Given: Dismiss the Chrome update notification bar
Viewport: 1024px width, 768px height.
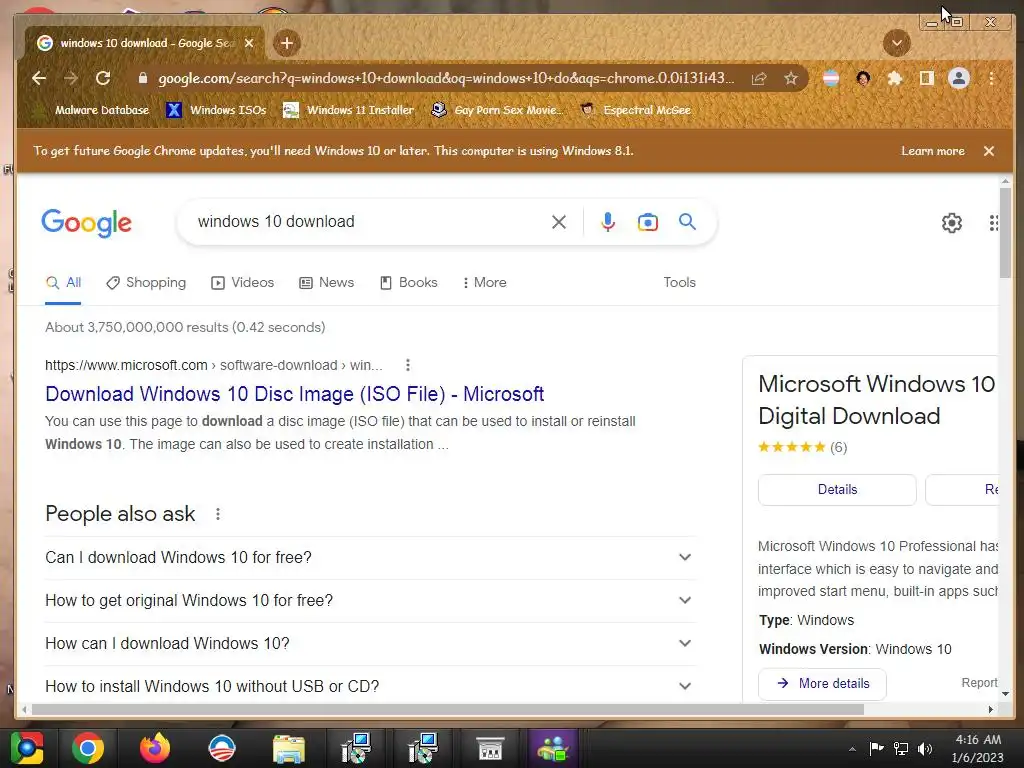Looking at the screenshot, I should point(989,151).
